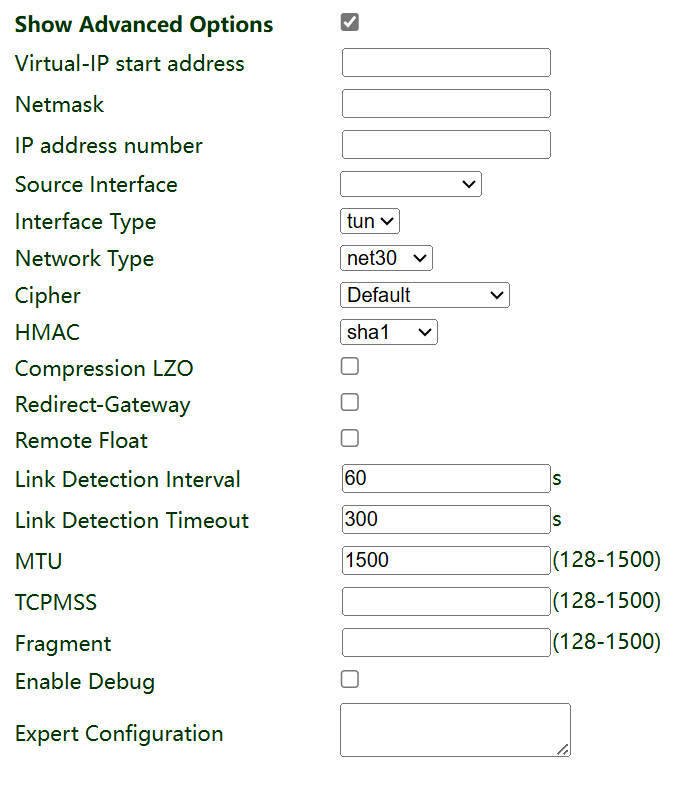Open the Cipher dropdown showing Default
This screenshot has height=785, width=689.
tap(425, 295)
